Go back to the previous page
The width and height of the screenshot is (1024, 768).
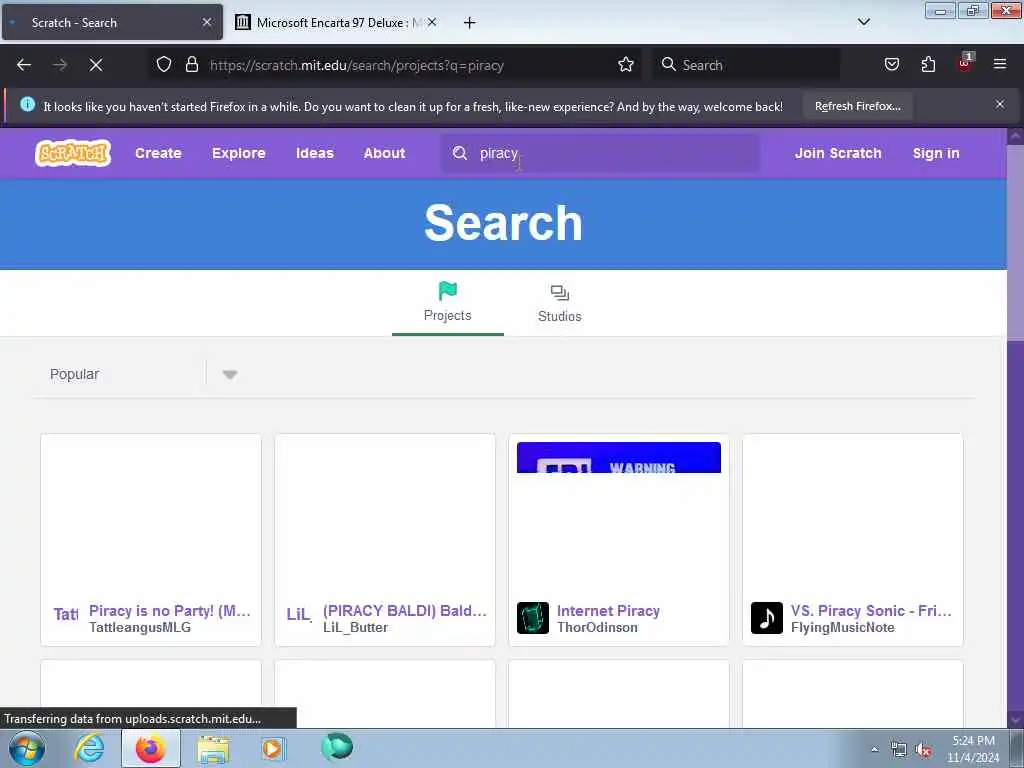(x=24, y=65)
